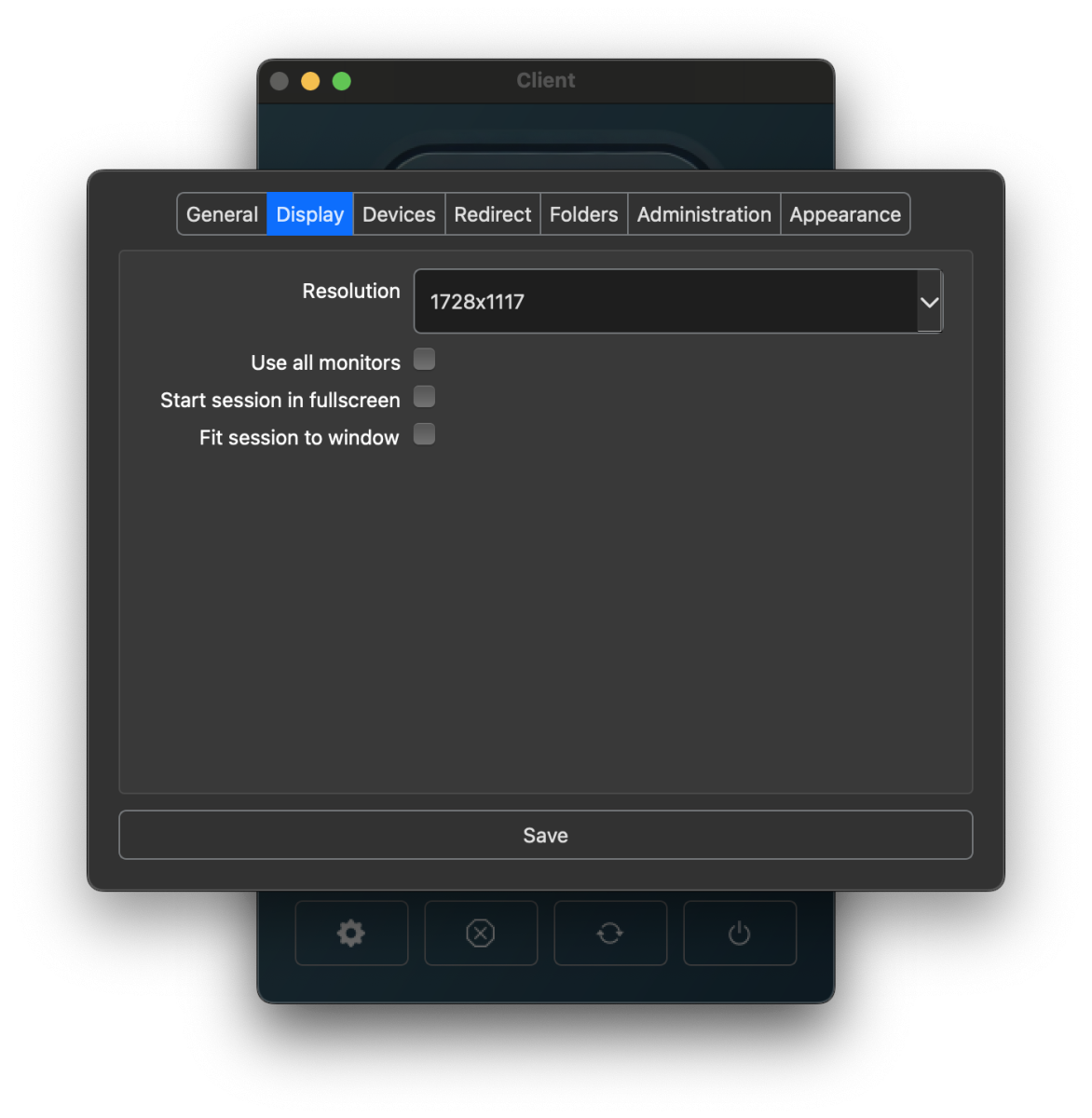Click the Start session in fullscreen label
Screen dimensions: 1092x1118
pyautogui.click(x=280, y=400)
